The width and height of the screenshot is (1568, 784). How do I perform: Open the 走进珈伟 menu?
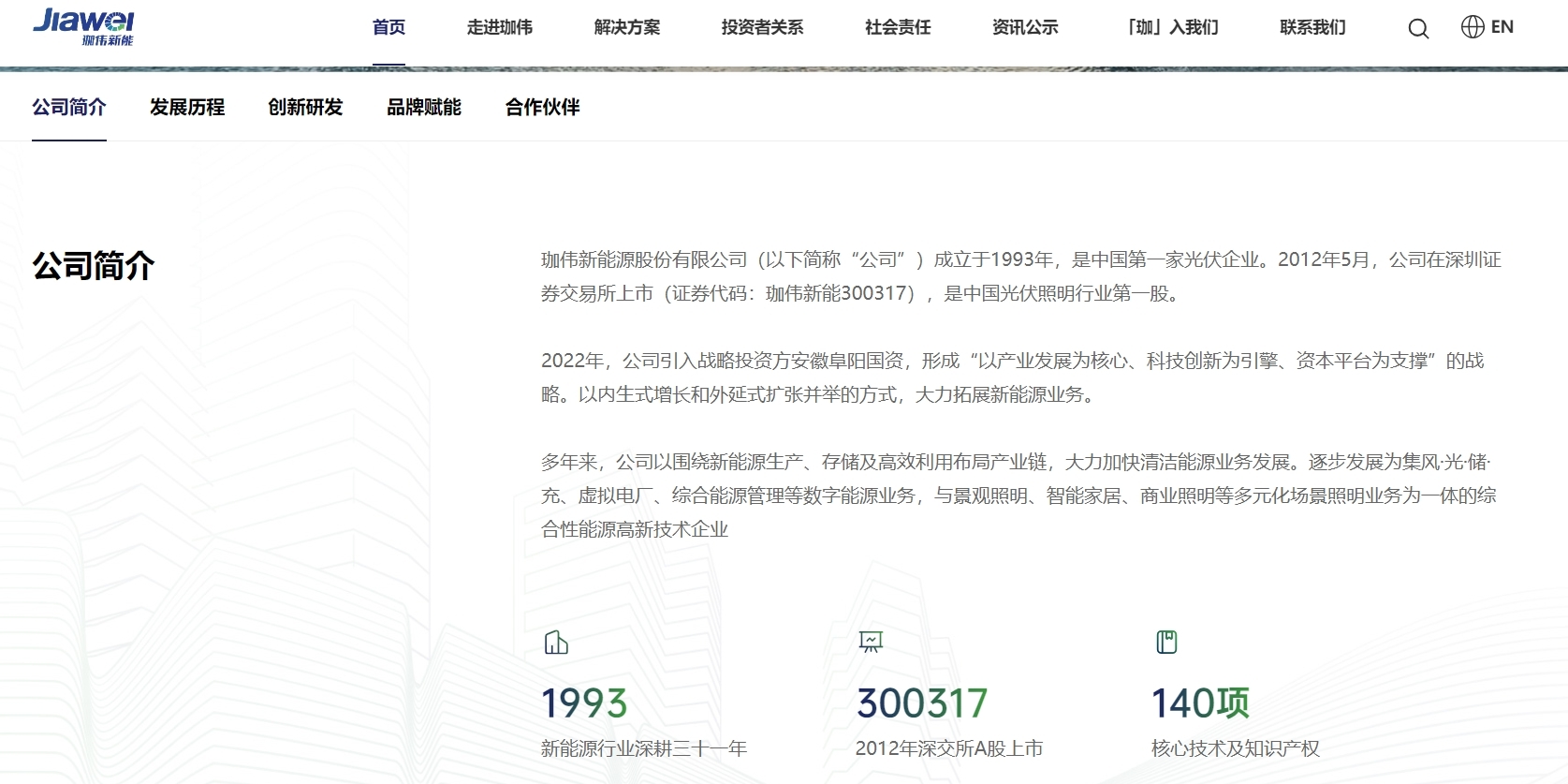click(x=500, y=27)
